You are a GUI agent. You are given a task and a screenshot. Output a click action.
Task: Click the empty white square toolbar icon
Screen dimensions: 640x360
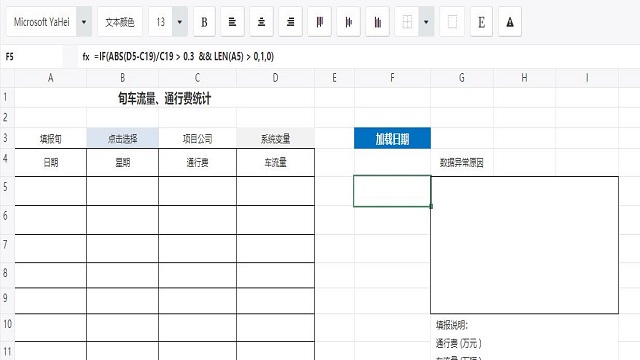click(452, 22)
